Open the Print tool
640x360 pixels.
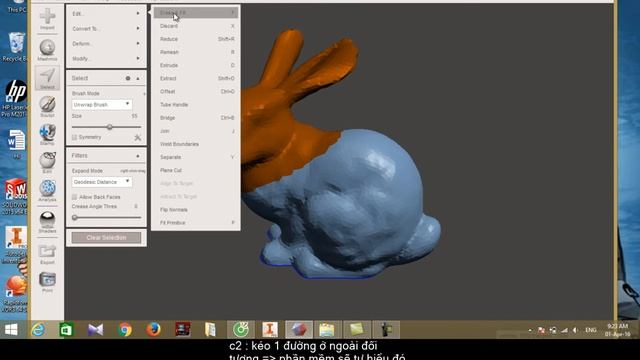[x=47, y=282]
